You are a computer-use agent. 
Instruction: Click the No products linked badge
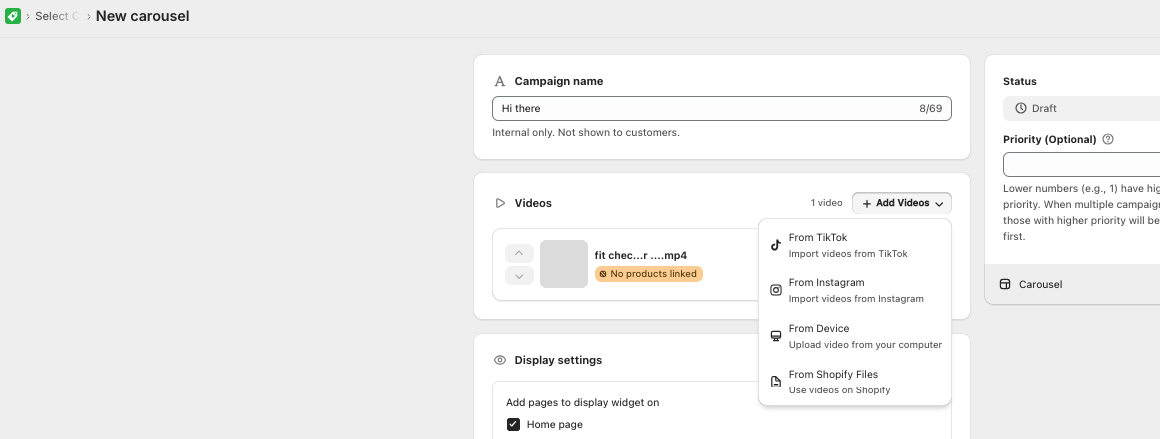[649, 274]
